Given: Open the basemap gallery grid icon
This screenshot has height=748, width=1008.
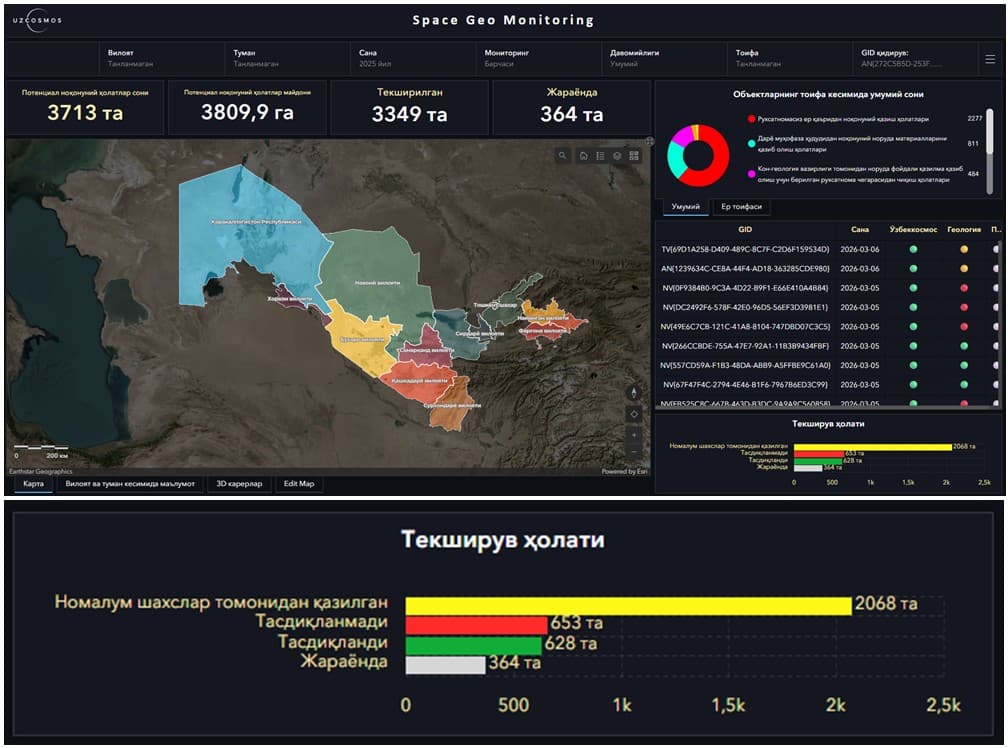Looking at the screenshot, I should coord(635,156).
